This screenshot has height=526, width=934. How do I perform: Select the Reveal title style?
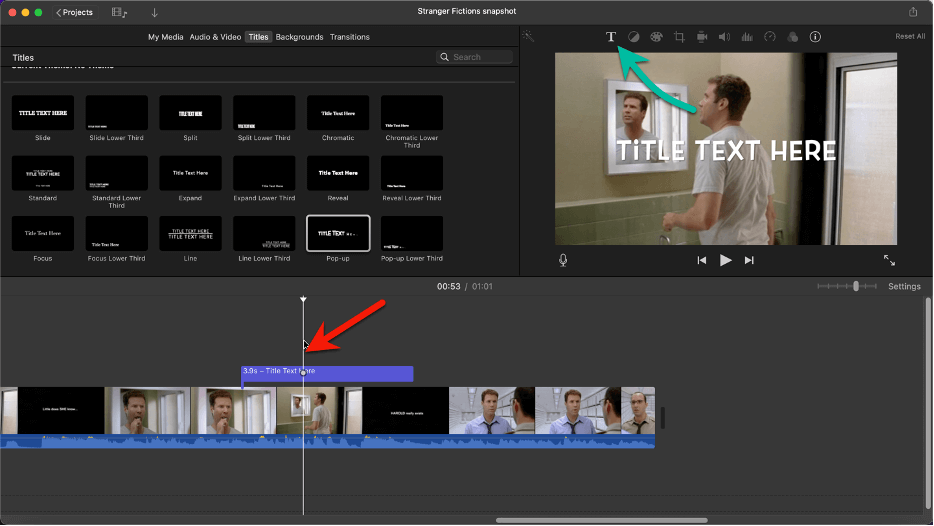[338, 173]
